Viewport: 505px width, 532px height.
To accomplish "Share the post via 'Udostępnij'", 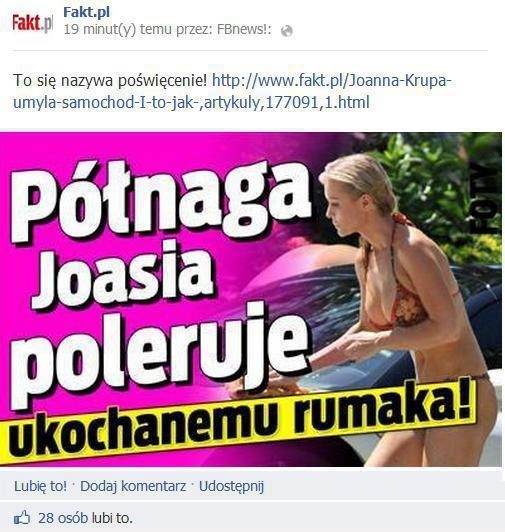I will tap(231, 486).
